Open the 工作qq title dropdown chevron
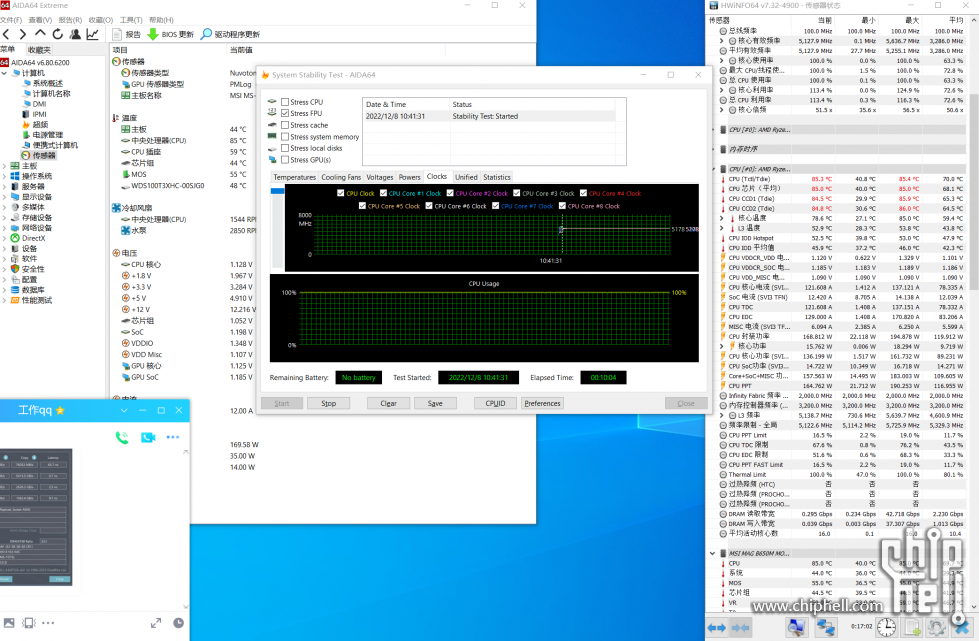Image resolution: width=979 pixels, height=641 pixels. [124, 410]
